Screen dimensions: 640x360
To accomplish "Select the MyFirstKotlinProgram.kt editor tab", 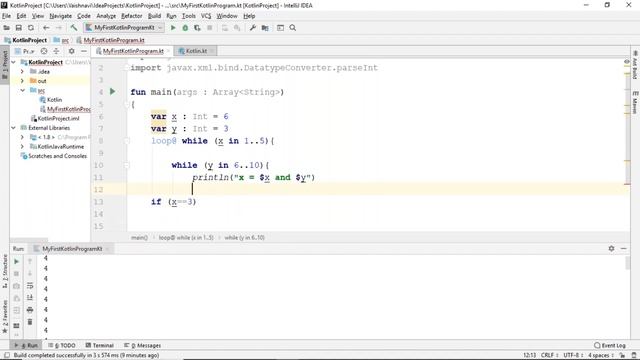I will [x=133, y=51].
